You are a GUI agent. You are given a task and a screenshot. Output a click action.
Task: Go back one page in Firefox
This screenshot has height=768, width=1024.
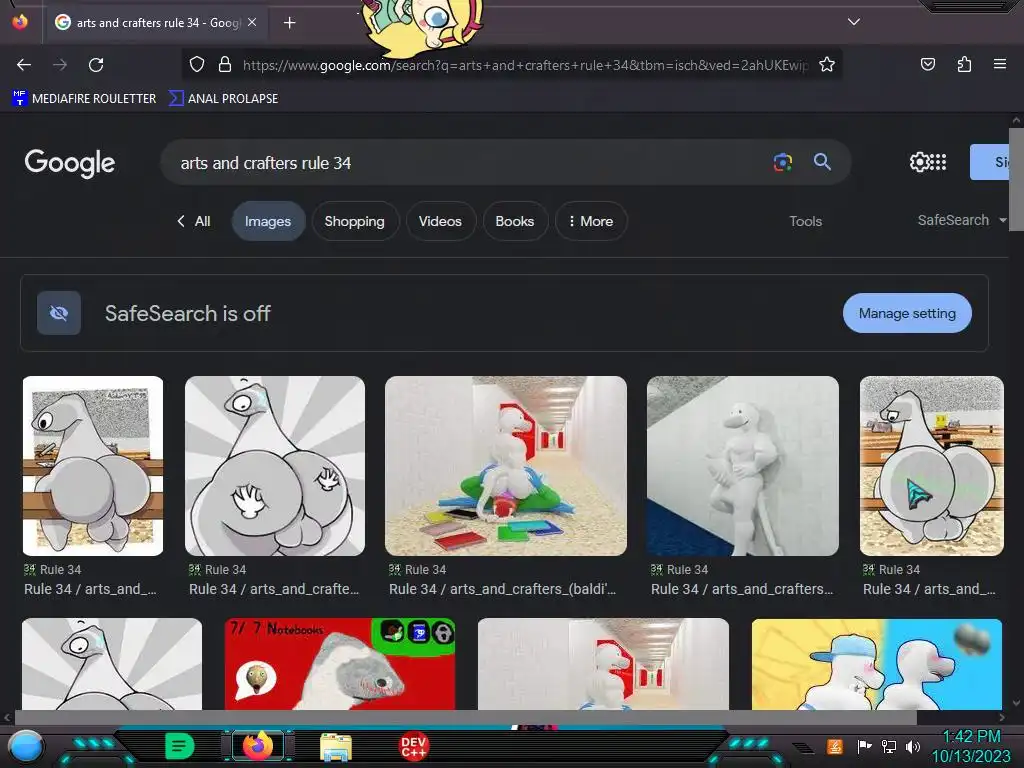tap(24, 65)
